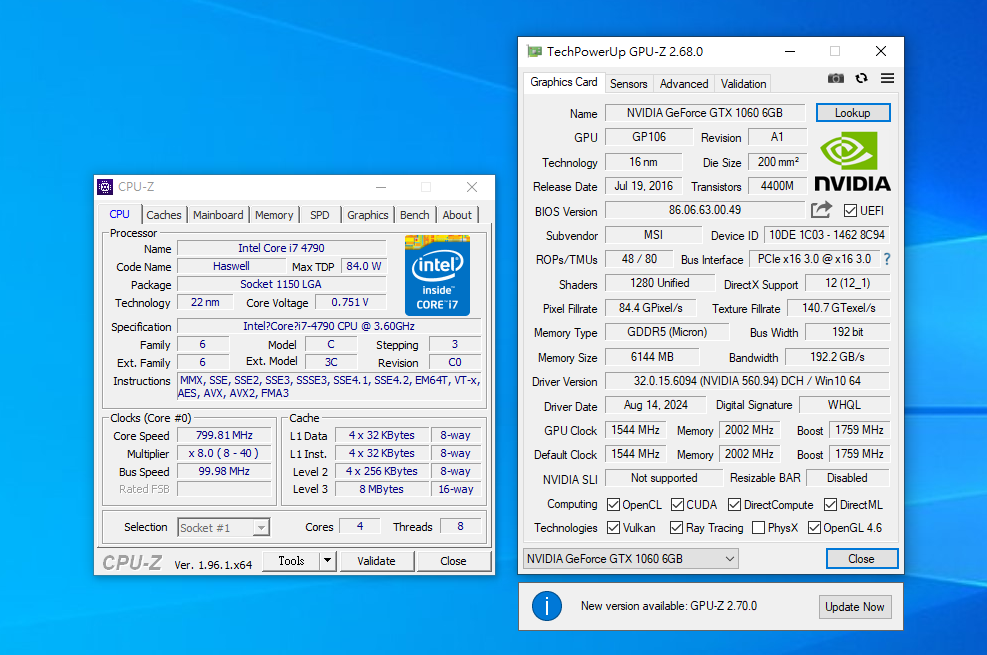Click the Core Voltage value 0.751 V
The width and height of the screenshot is (987, 655).
(350, 302)
